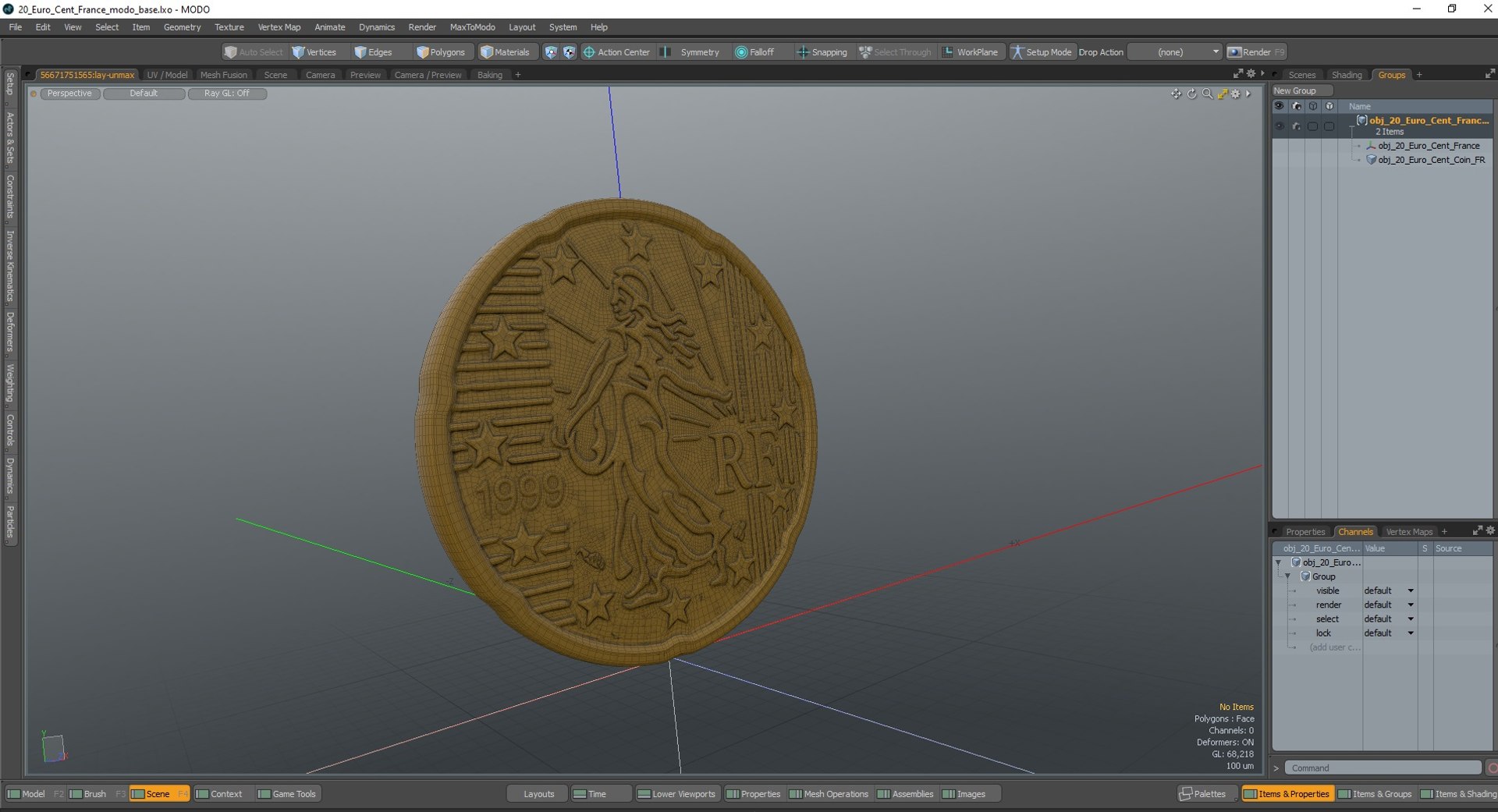Click the Items selection mode icon
Screen dimensions: 1498x812
coord(551,52)
